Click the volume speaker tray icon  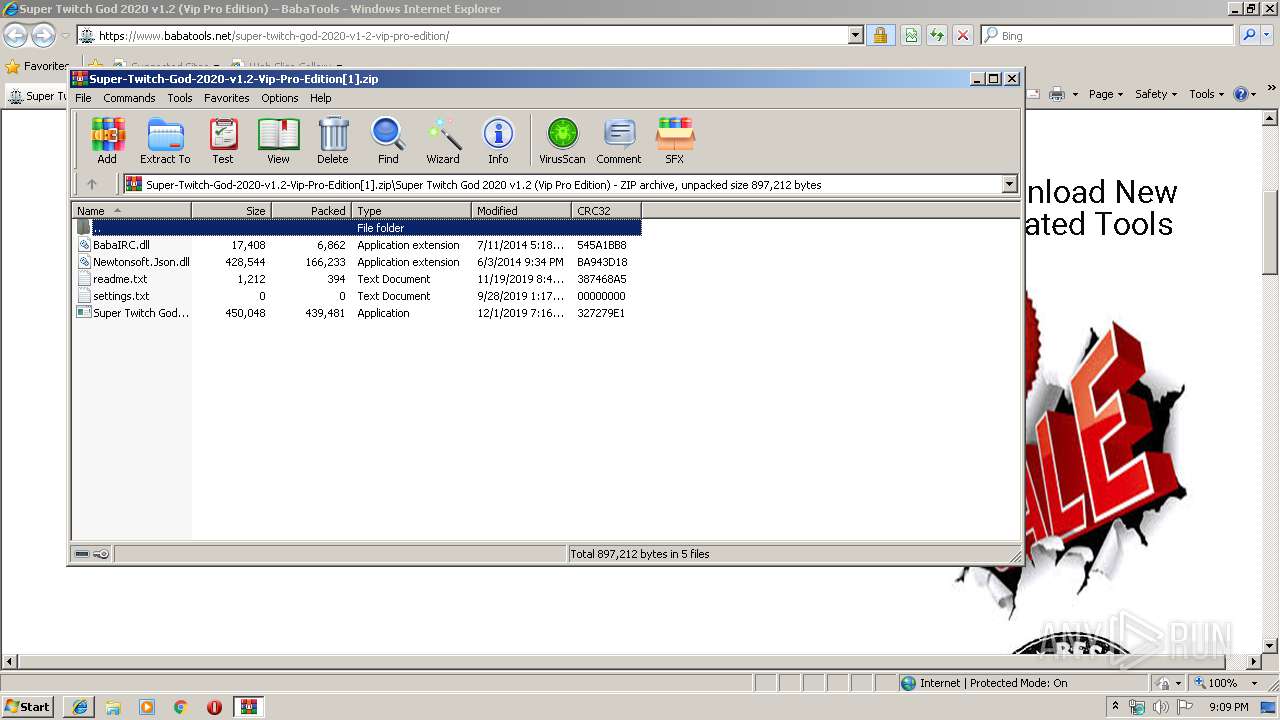tap(1161, 707)
